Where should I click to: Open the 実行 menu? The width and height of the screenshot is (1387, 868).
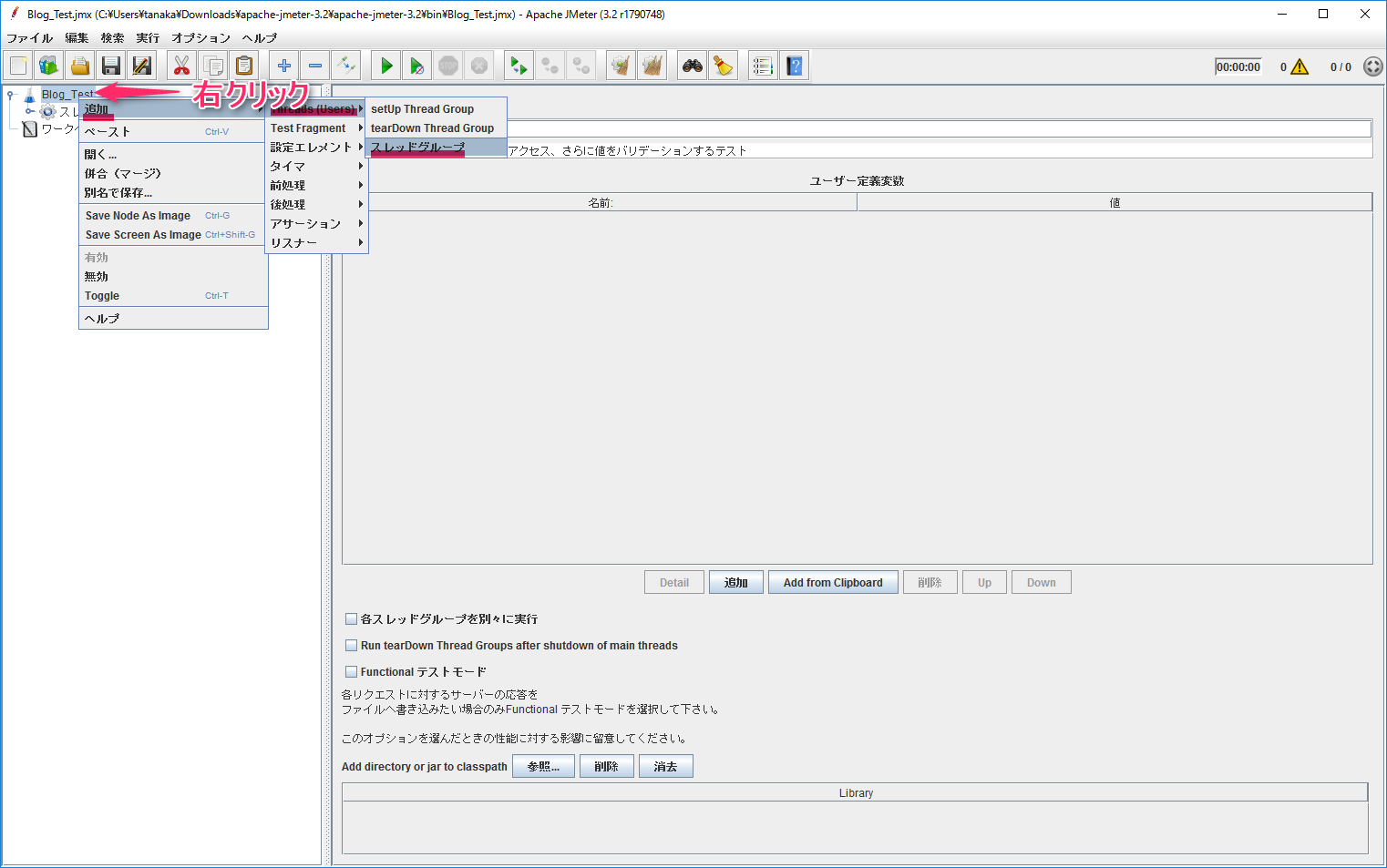(x=148, y=38)
